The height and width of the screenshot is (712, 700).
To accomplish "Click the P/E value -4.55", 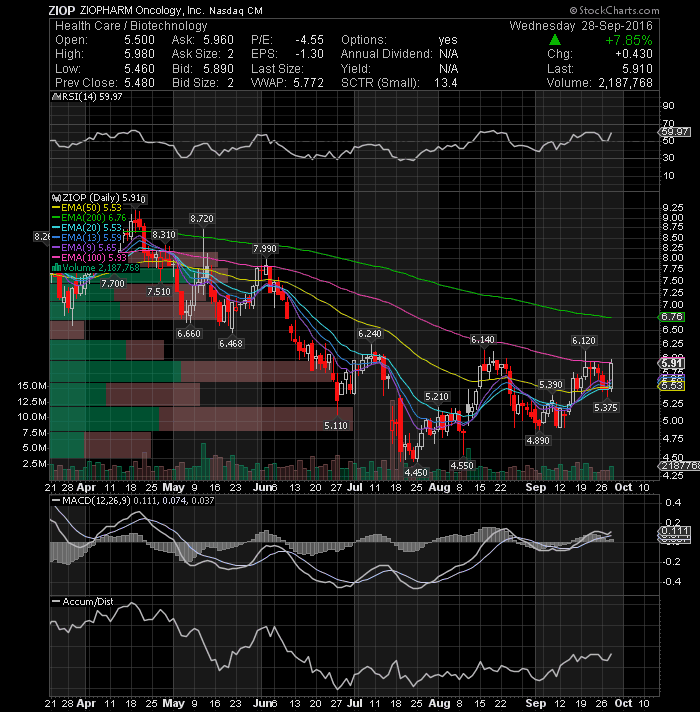I will pyautogui.click(x=309, y=40).
